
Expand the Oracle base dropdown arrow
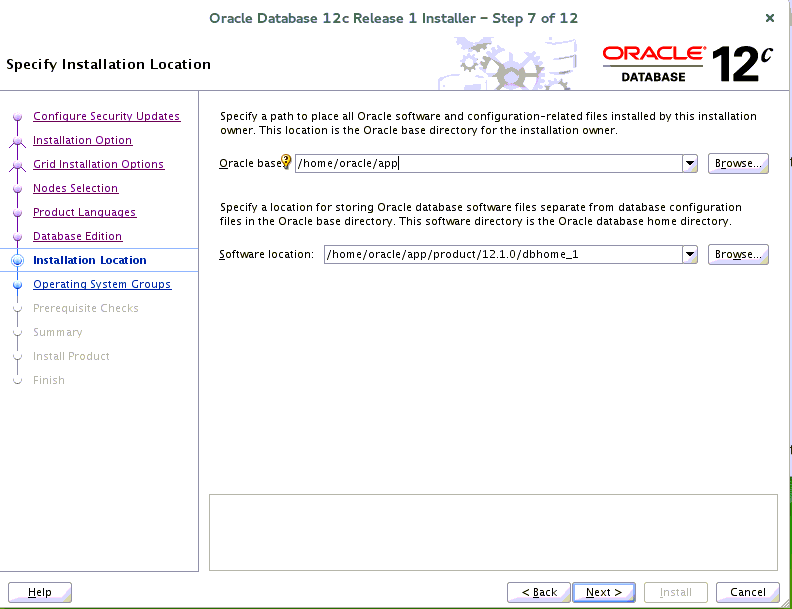pos(689,164)
